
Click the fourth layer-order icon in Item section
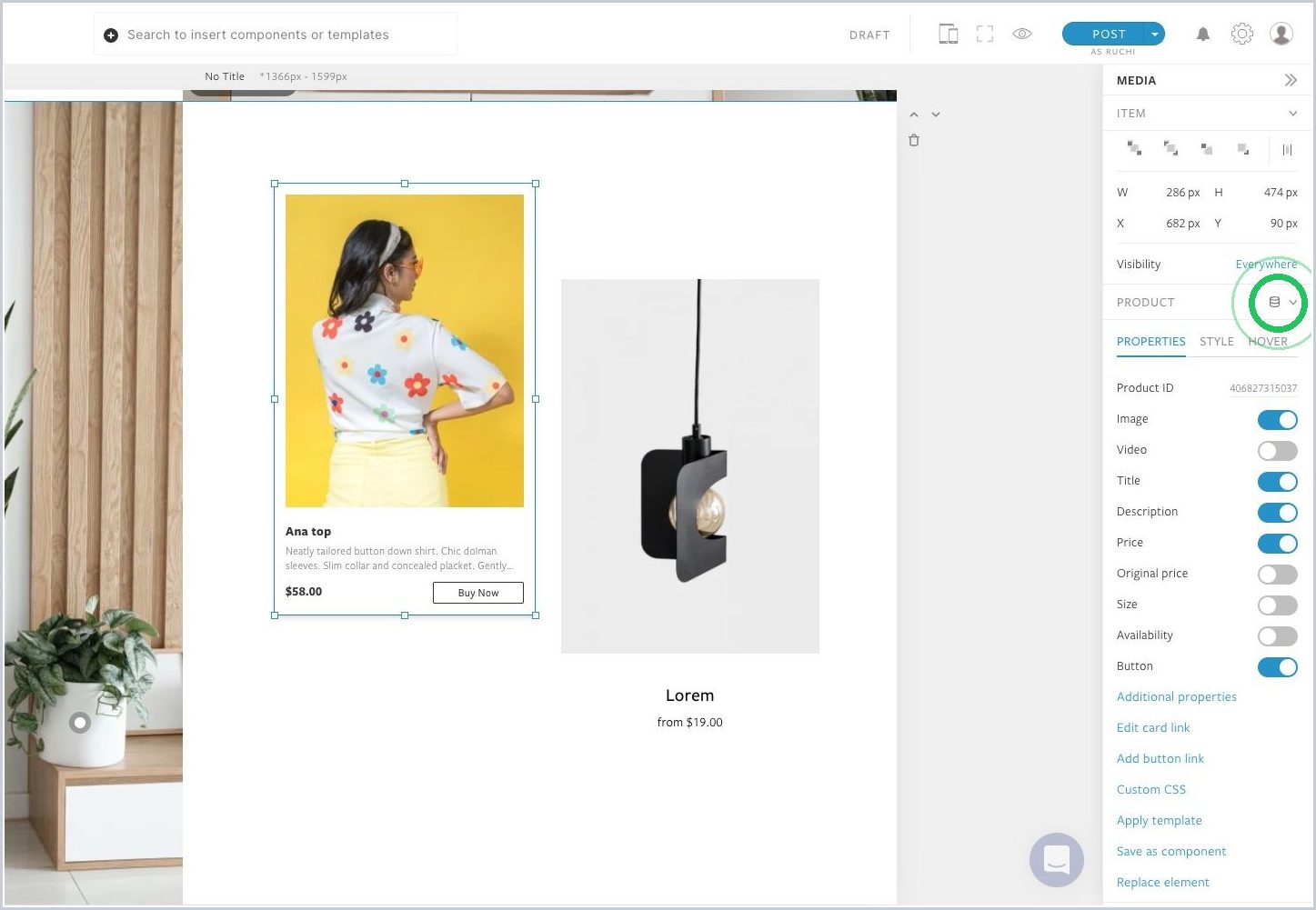pyautogui.click(x=1243, y=148)
